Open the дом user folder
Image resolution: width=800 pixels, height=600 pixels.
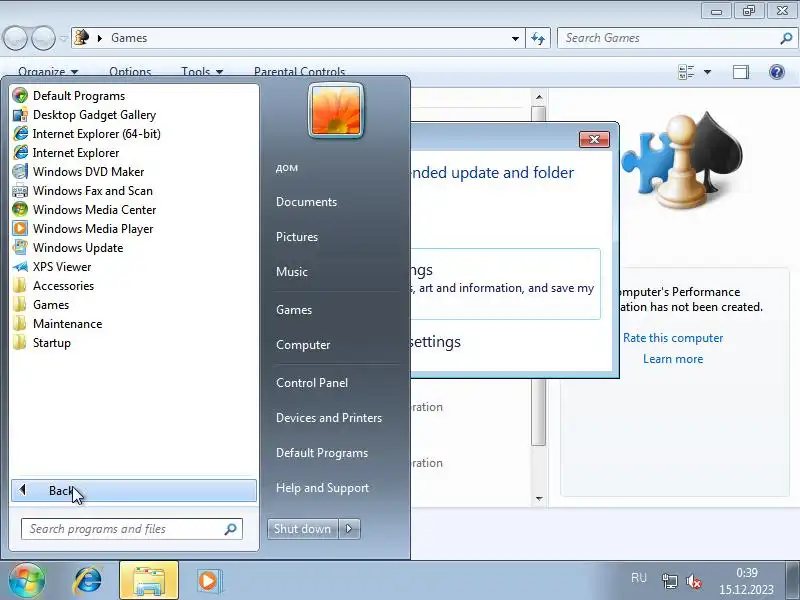pos(287,167)
